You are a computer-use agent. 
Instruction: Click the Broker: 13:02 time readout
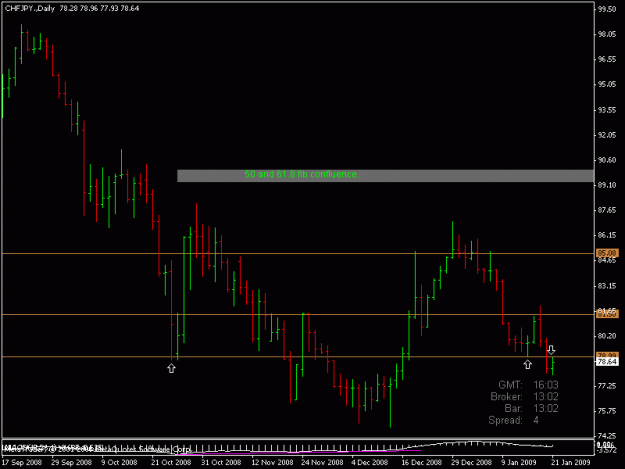(525, 397)
